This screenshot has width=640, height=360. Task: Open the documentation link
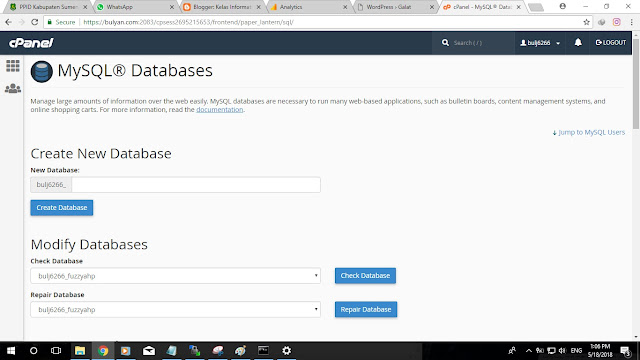click(x=220, y=110)
